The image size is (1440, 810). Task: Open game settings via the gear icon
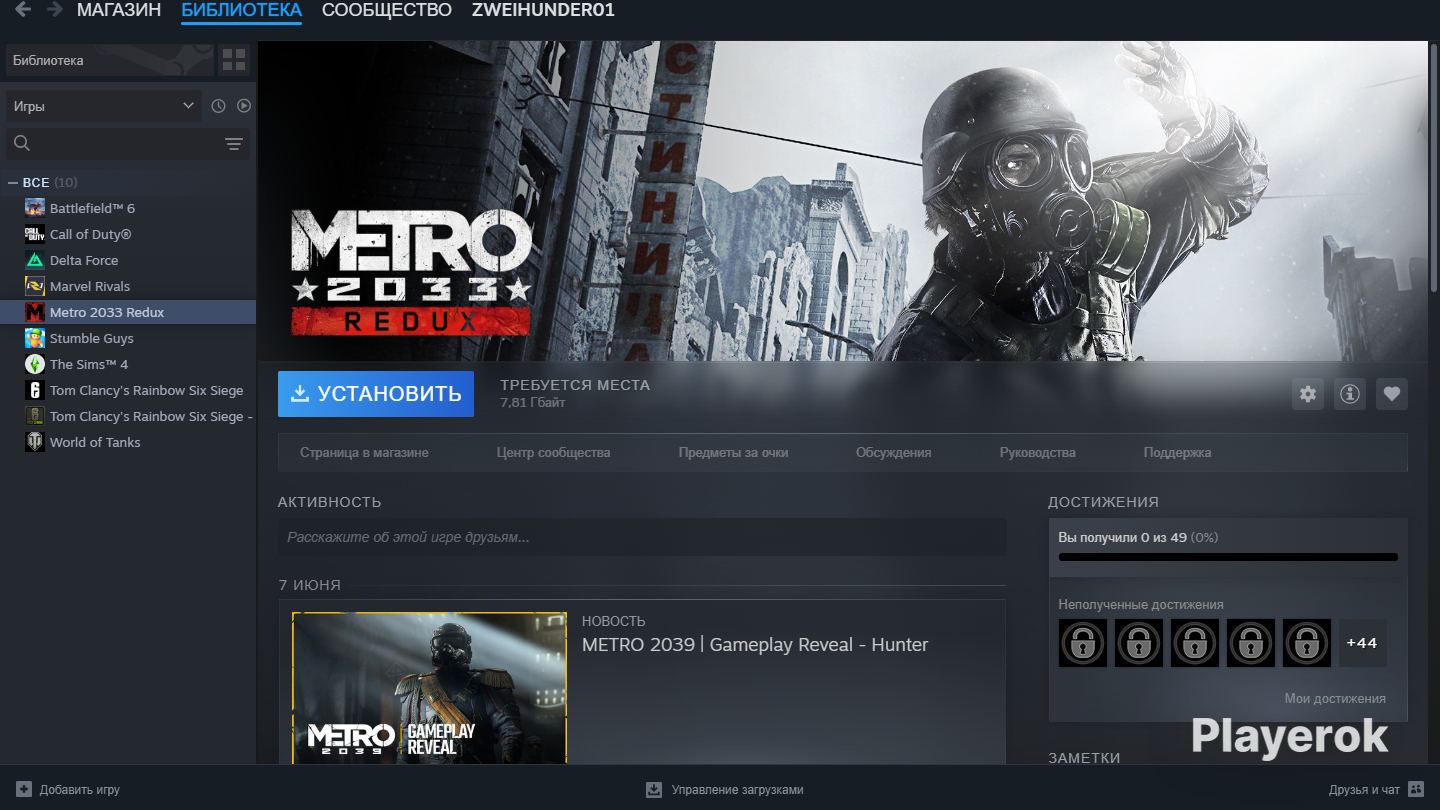1308,394
